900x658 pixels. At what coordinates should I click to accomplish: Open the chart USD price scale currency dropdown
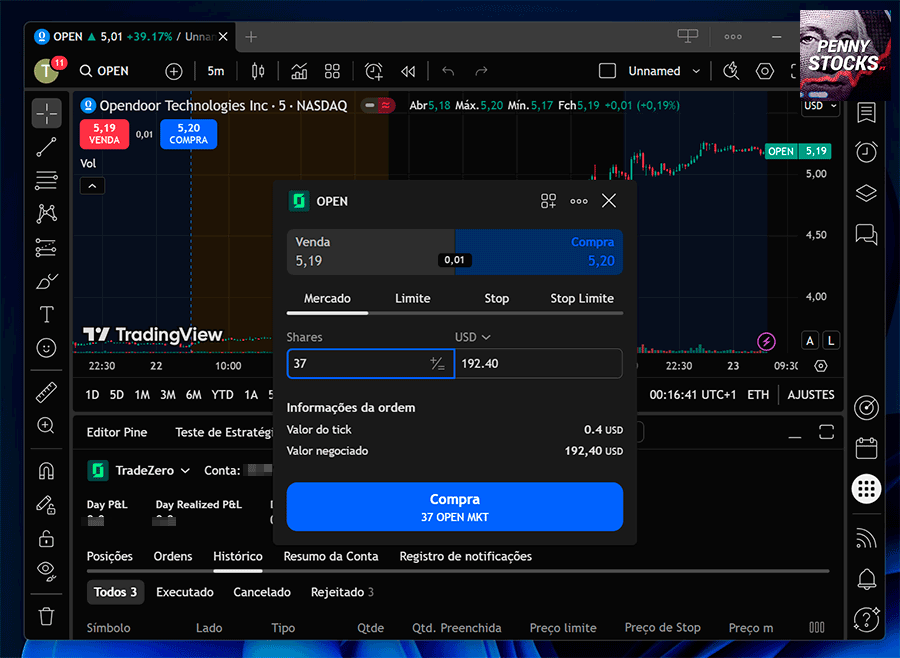pyautogui.click(x=820, y=106)
